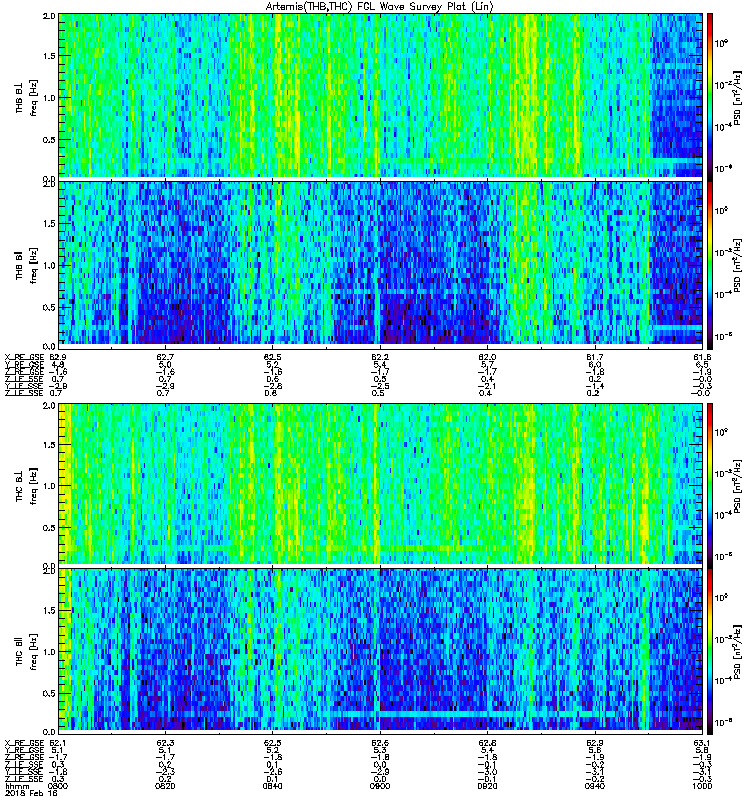This screenshot has width=750, height=800.
Task: Click the 0940 time tick label
Action: pyautogui.click(x=595, y=786)
